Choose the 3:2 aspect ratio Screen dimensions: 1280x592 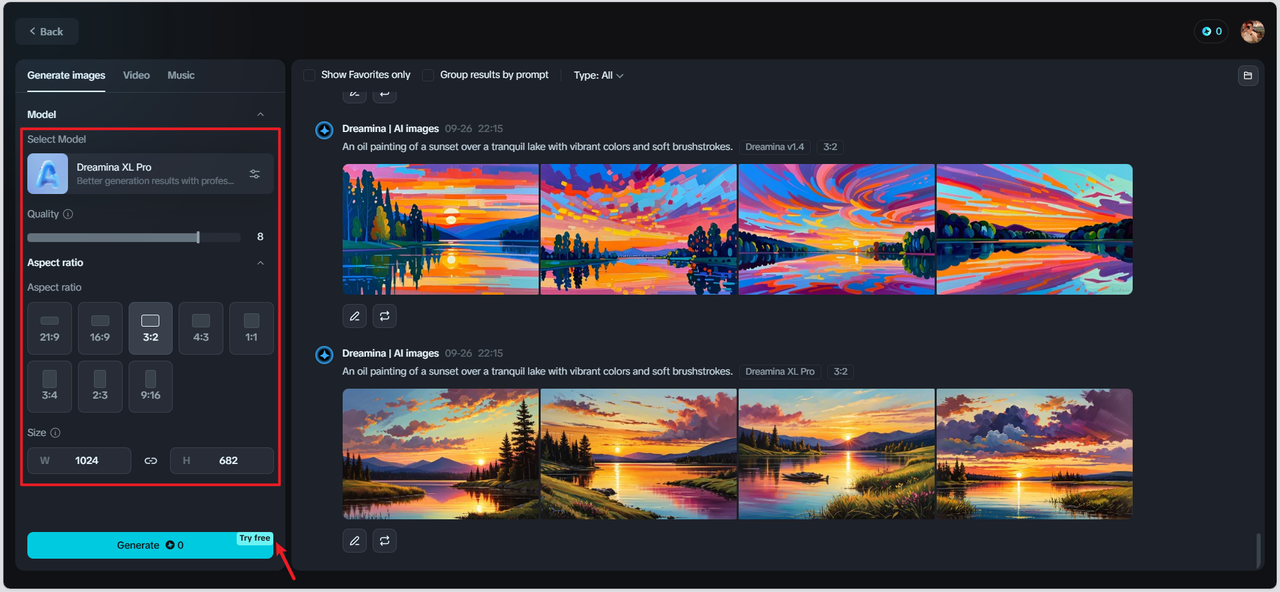151,328
